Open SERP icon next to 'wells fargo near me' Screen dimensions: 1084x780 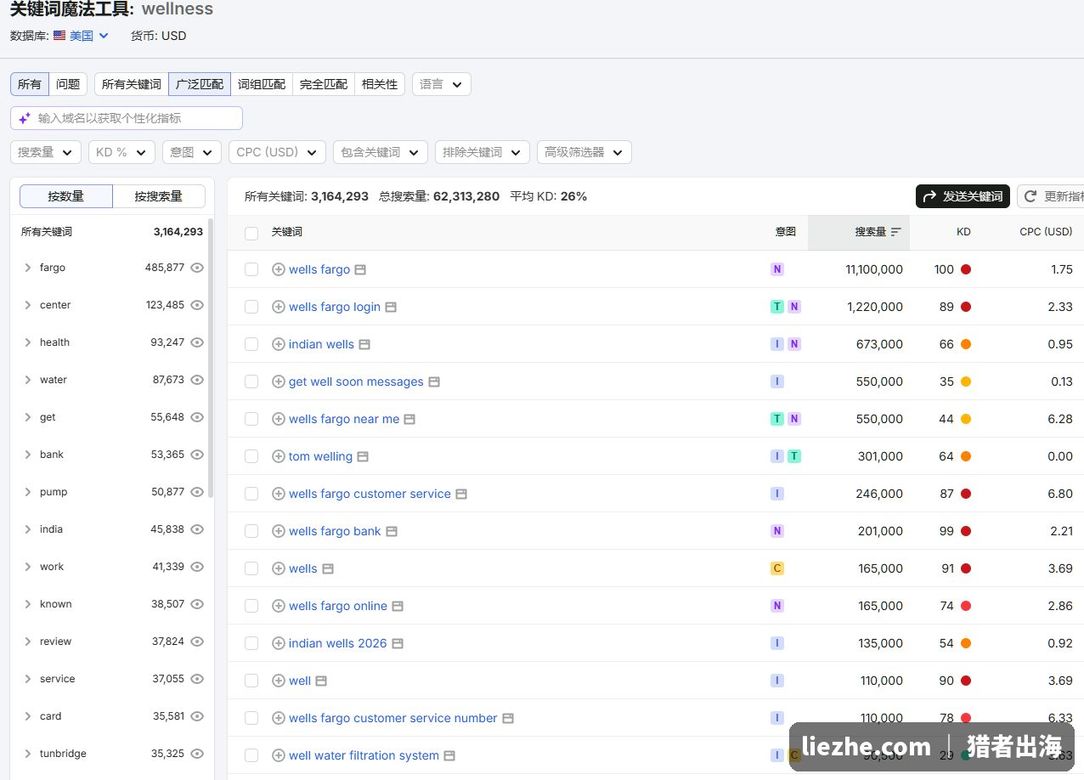click(409, 419)
